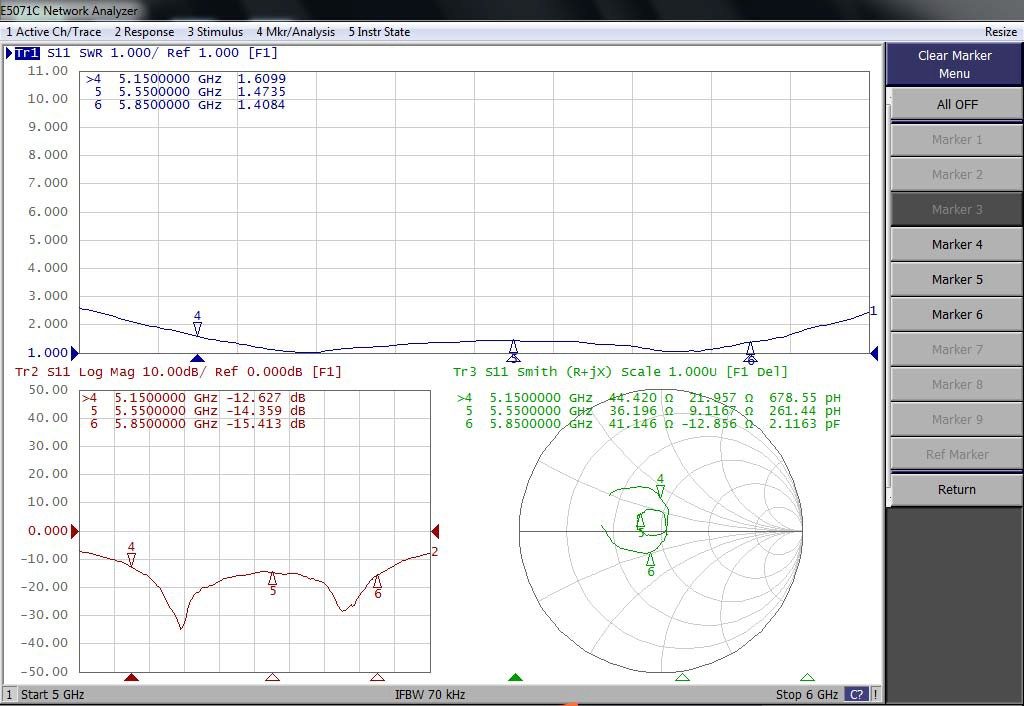Screen dimensions: 1024x706
Task: Click marker 6 on the Smith chart
Action: pyautogui.click(x=650, y=559)
